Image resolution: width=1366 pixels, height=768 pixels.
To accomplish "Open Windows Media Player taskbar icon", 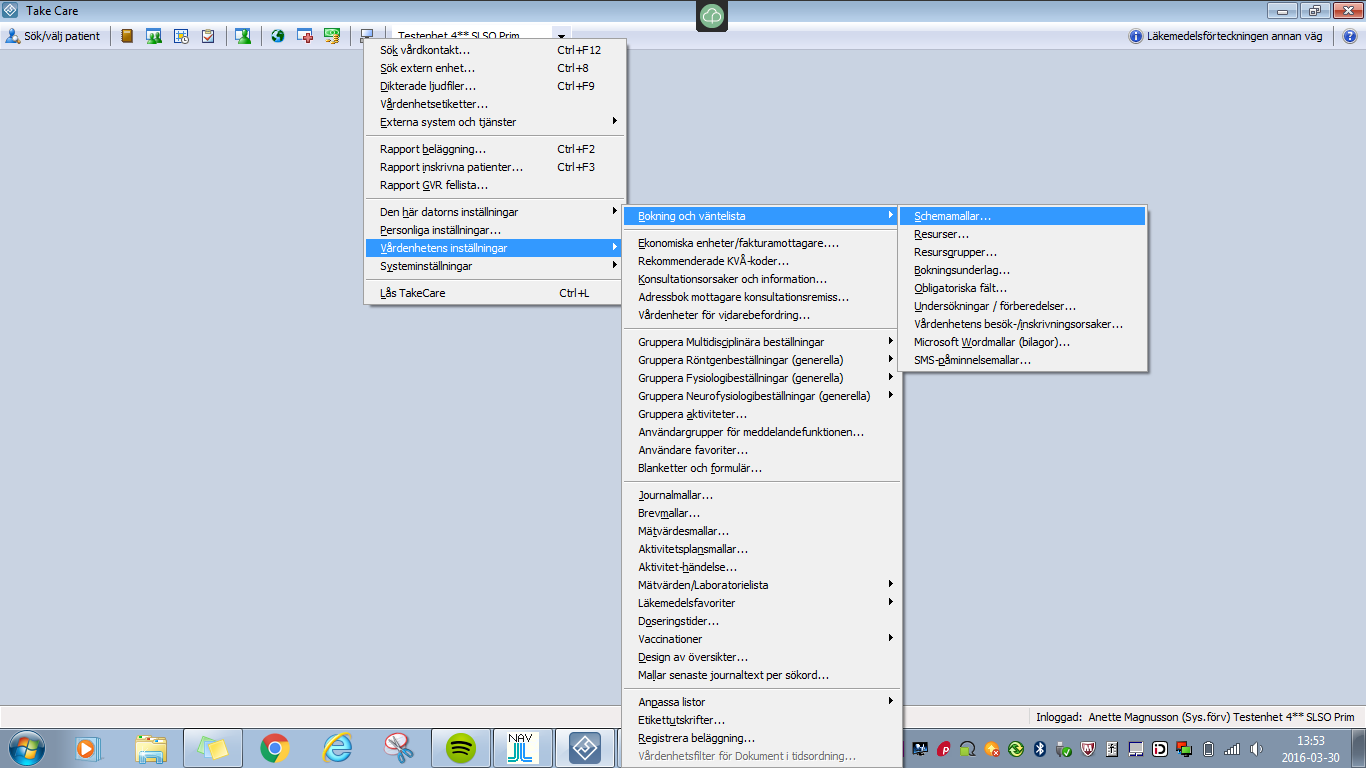I will pos(90,748).
